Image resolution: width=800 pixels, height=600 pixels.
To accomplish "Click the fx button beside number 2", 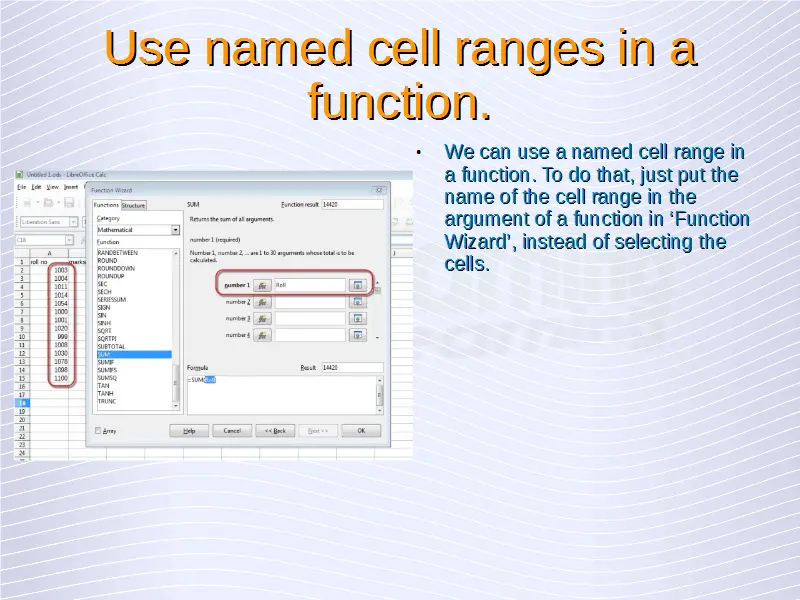I will pyautogui.click(x=261, y=302).
